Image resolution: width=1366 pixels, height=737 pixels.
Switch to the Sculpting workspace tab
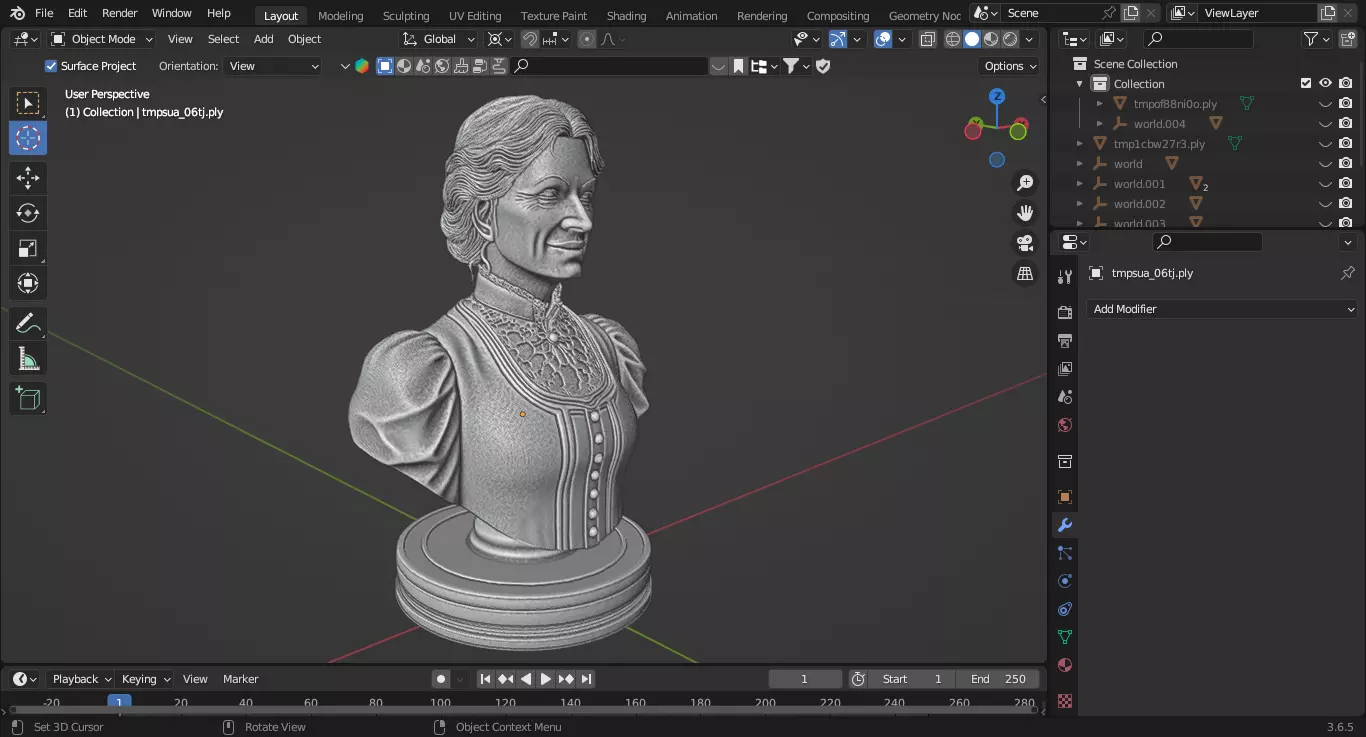pyautogui.click(x=406, y=15)
